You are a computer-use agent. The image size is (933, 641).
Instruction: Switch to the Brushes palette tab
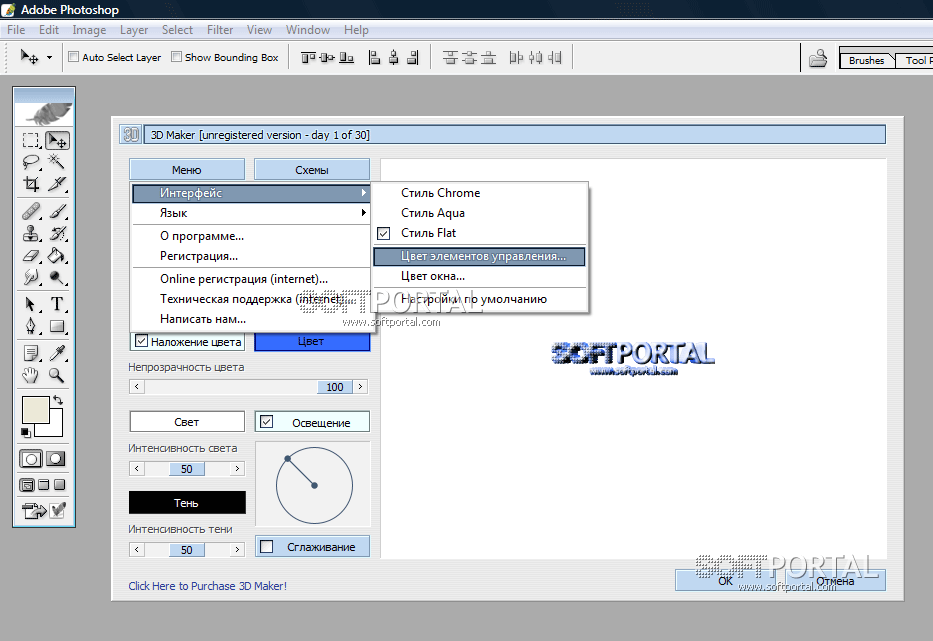[x=866, y=60]
